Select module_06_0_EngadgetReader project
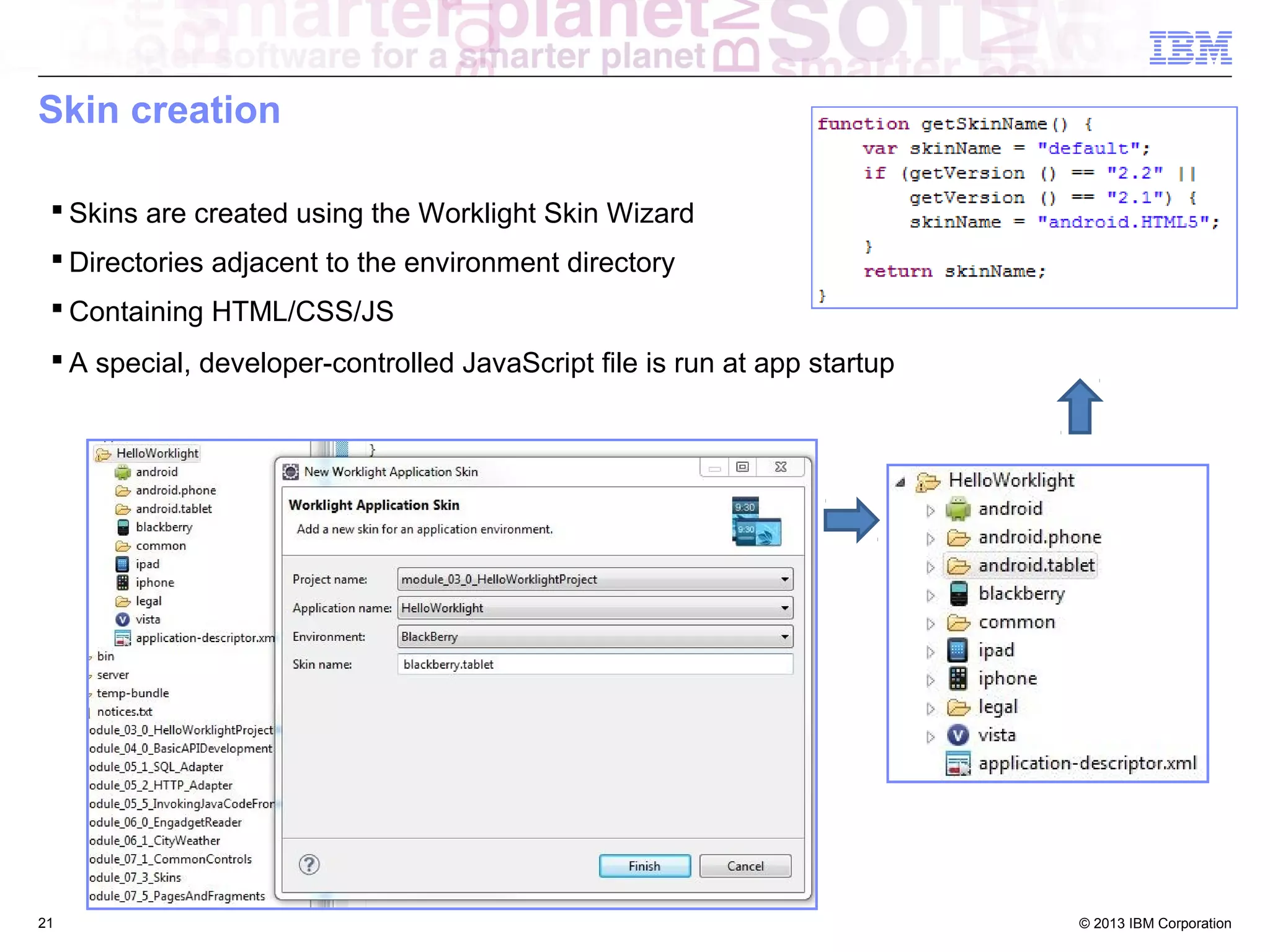 pos(166,822)
